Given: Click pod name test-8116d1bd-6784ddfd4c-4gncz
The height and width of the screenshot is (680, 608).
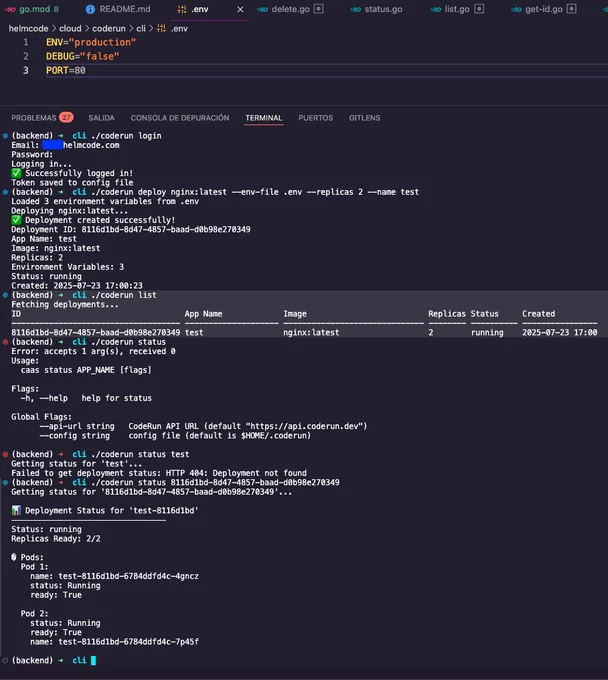Looking at the screenshot, I should [128, 576].
